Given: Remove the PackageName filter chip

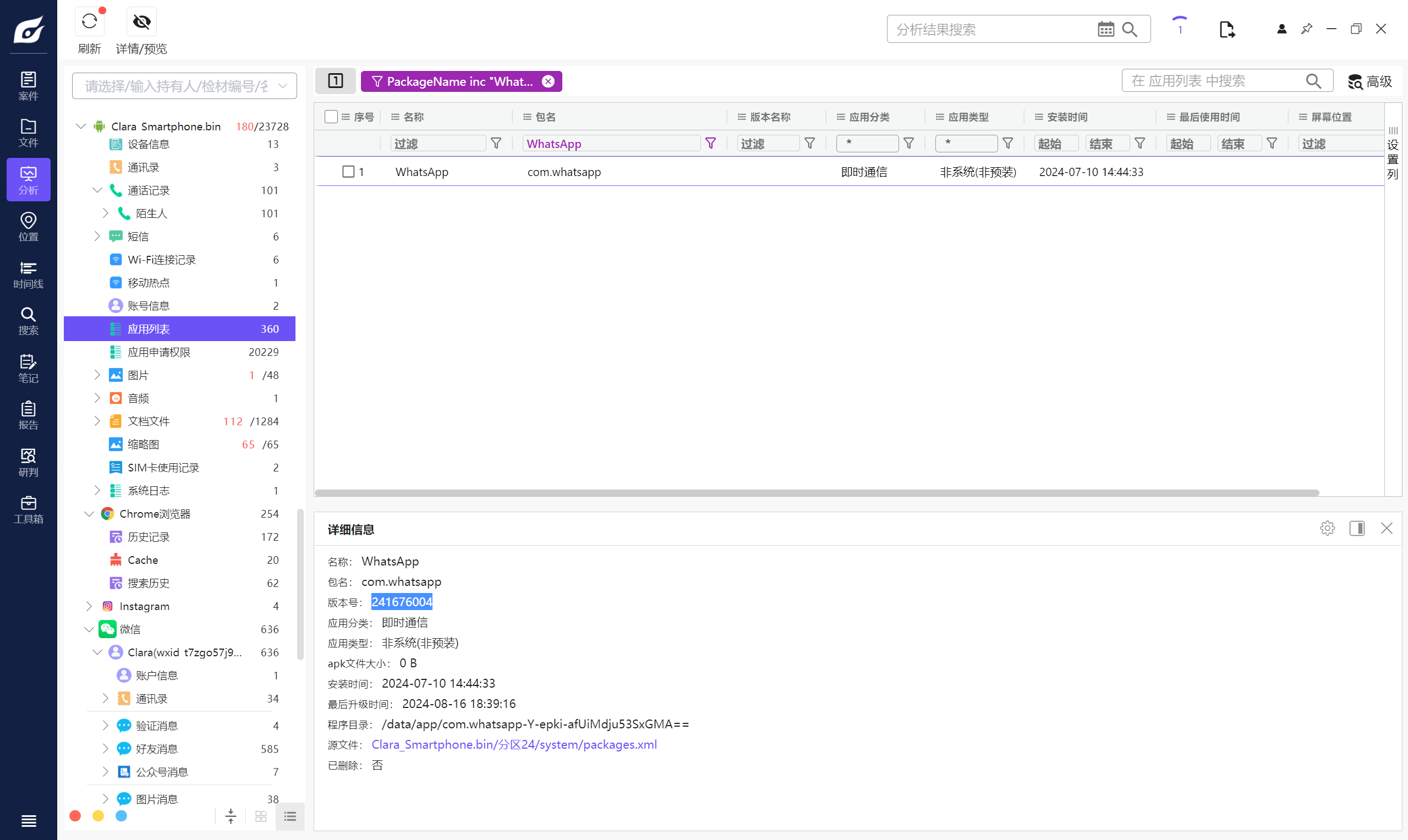Looking at the screenshot, I should point(547,81).
